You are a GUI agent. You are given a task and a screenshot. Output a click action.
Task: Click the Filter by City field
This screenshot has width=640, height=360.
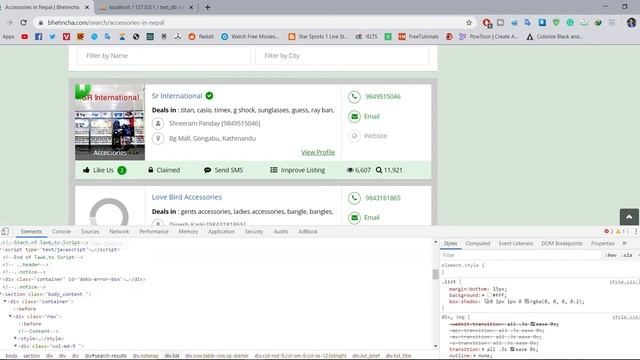[342, 56]
